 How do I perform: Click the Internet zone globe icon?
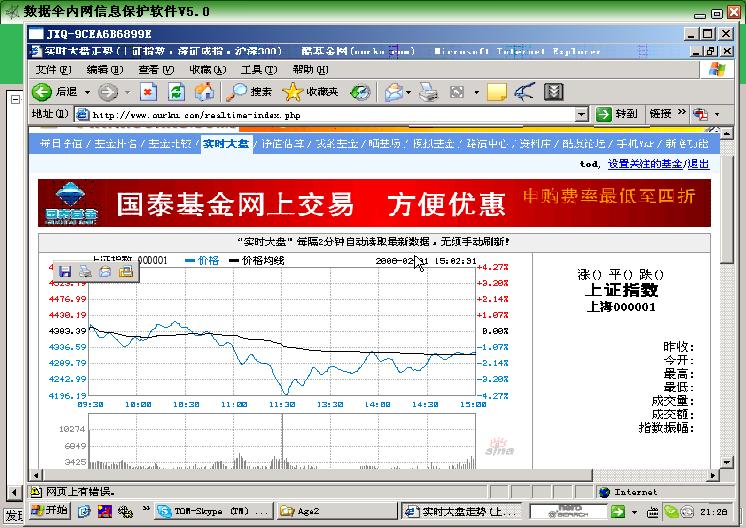pos(604,492)
